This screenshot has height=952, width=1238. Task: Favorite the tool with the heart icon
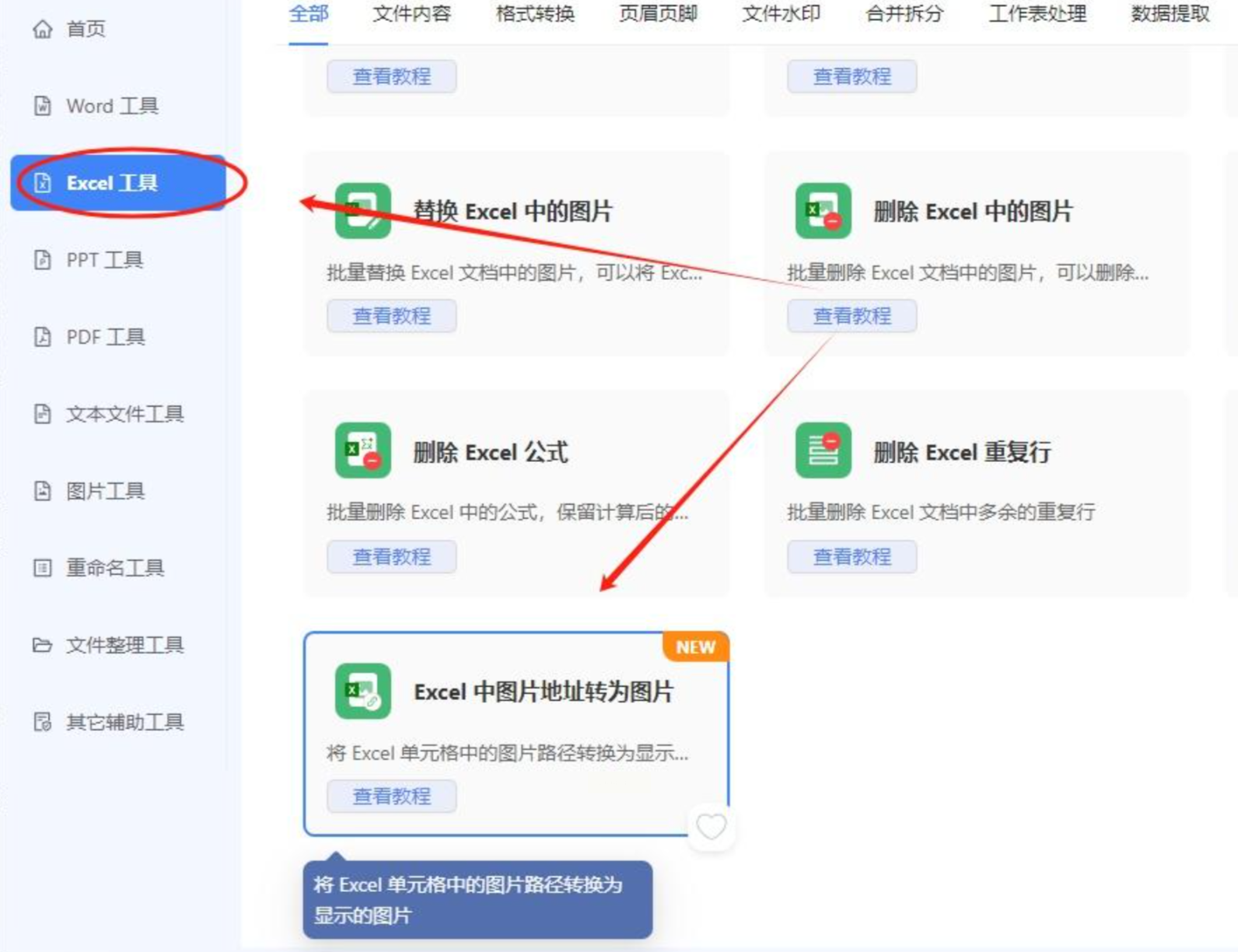pyautogui.click(x=711, y=826)
